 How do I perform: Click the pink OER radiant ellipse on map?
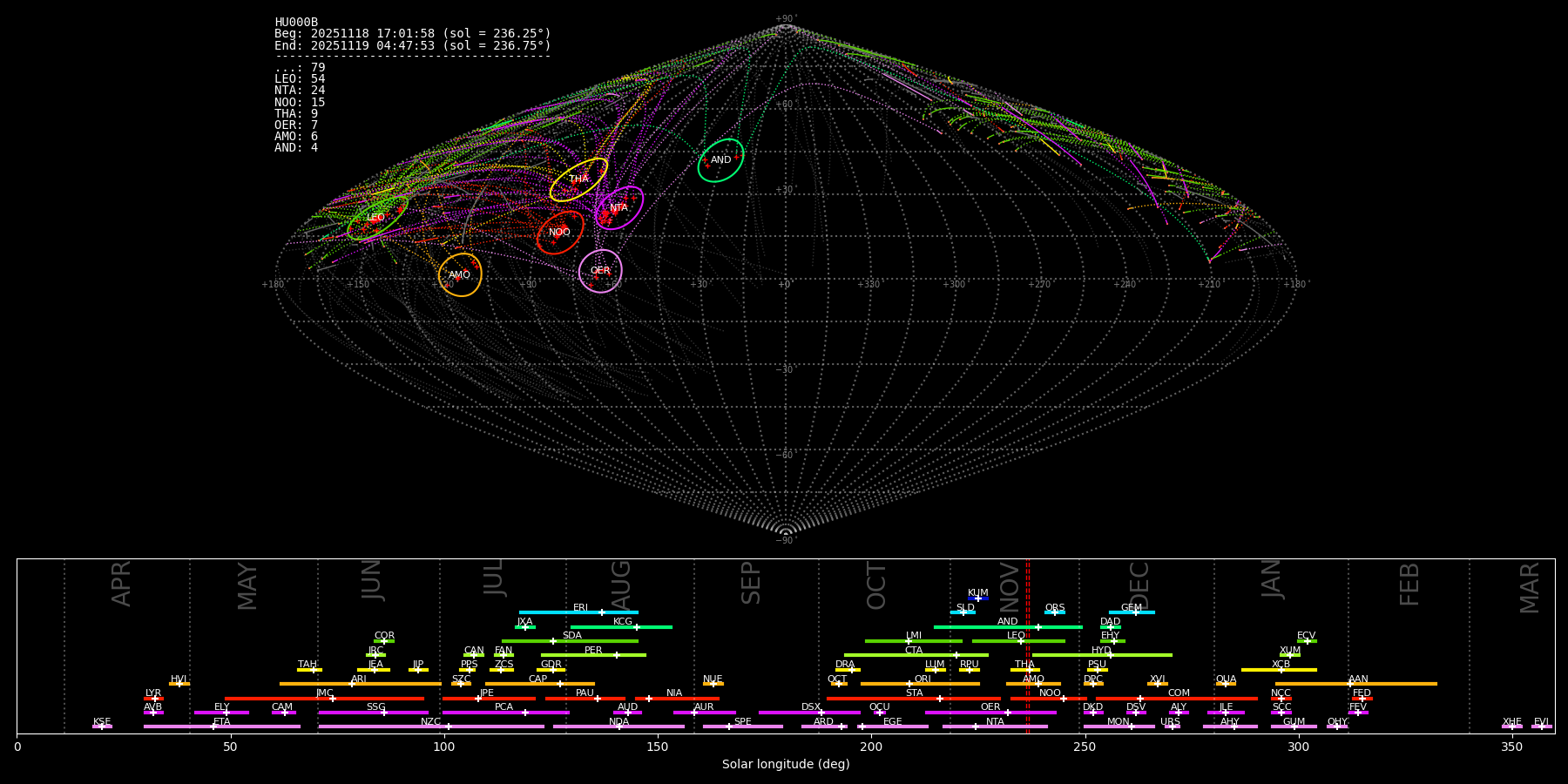point(600,271)
